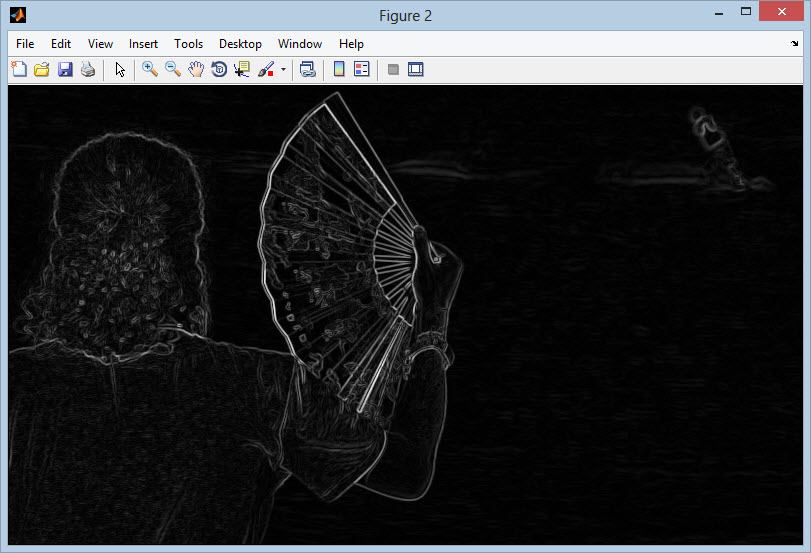Select the Edit Plot arrow tool
811x553 pixels.
point(120,69)
